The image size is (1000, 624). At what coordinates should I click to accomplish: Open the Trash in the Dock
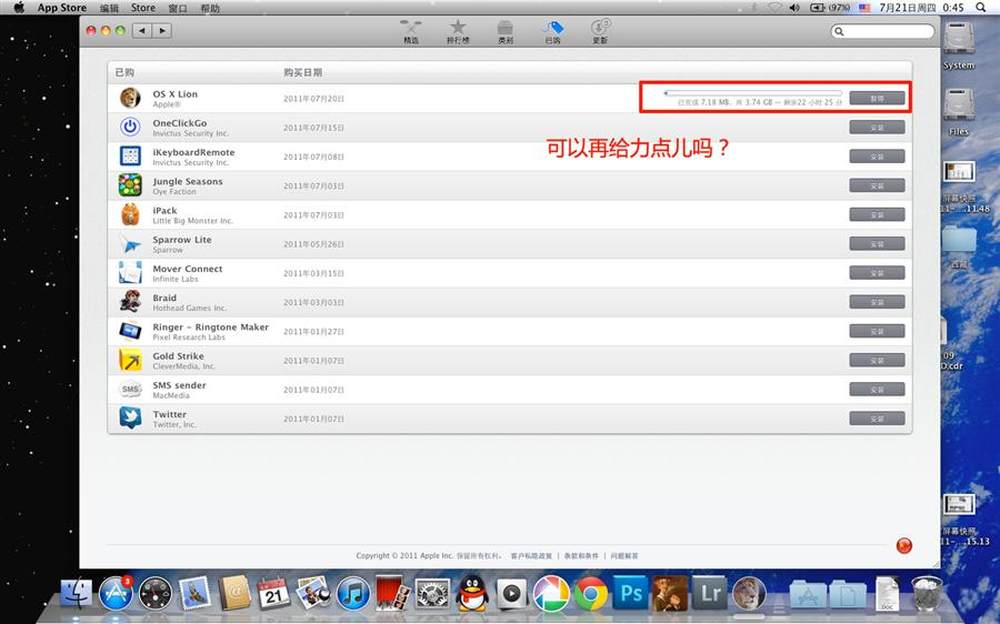926,593
